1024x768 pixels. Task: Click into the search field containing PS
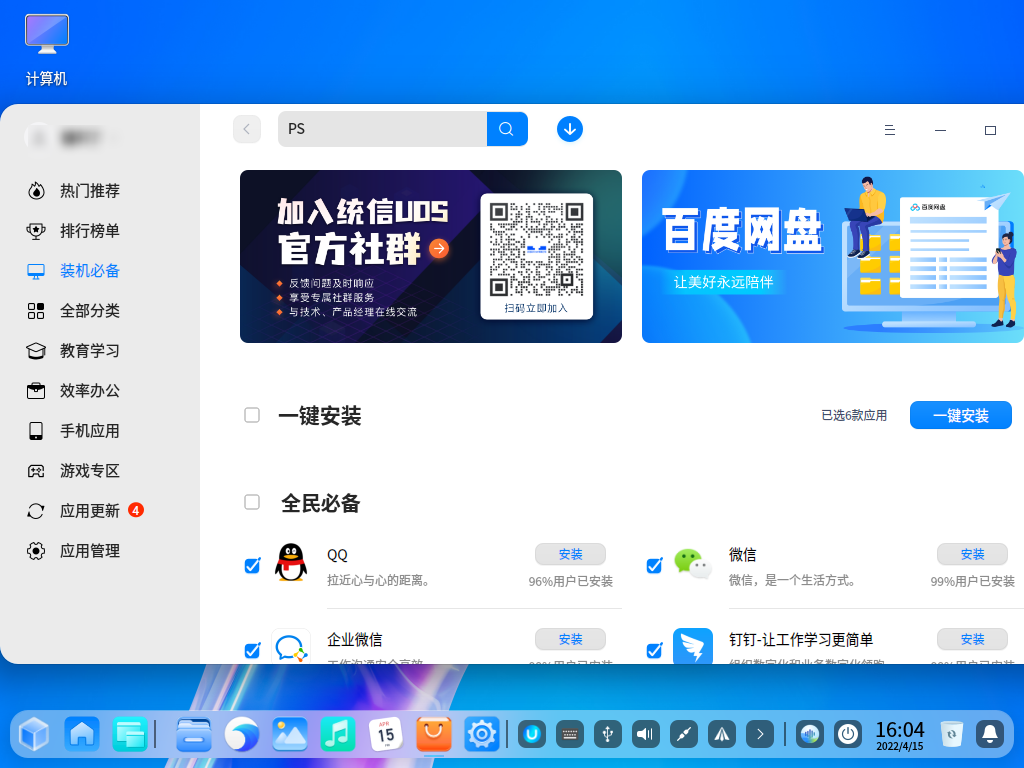click(x=383, y=129)
